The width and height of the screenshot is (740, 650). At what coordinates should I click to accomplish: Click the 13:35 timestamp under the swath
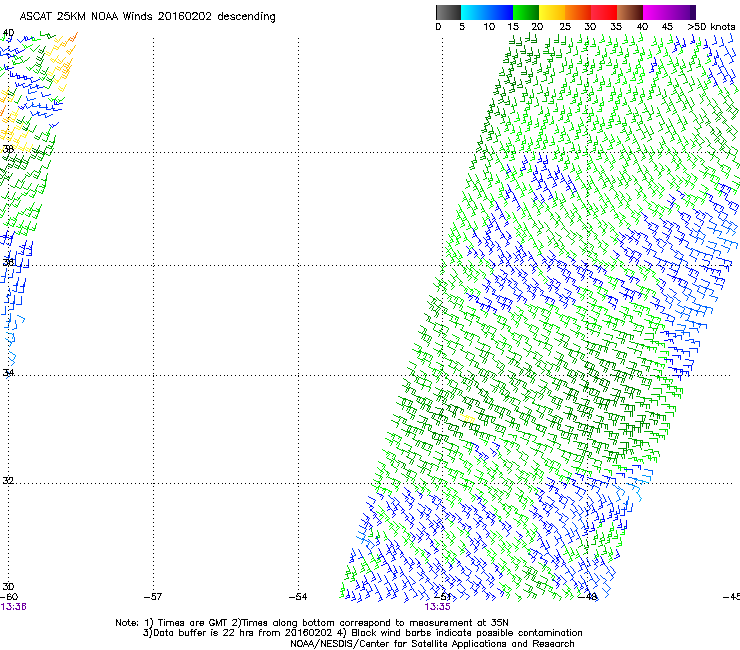pyautogui.click(x=437, y=606)
